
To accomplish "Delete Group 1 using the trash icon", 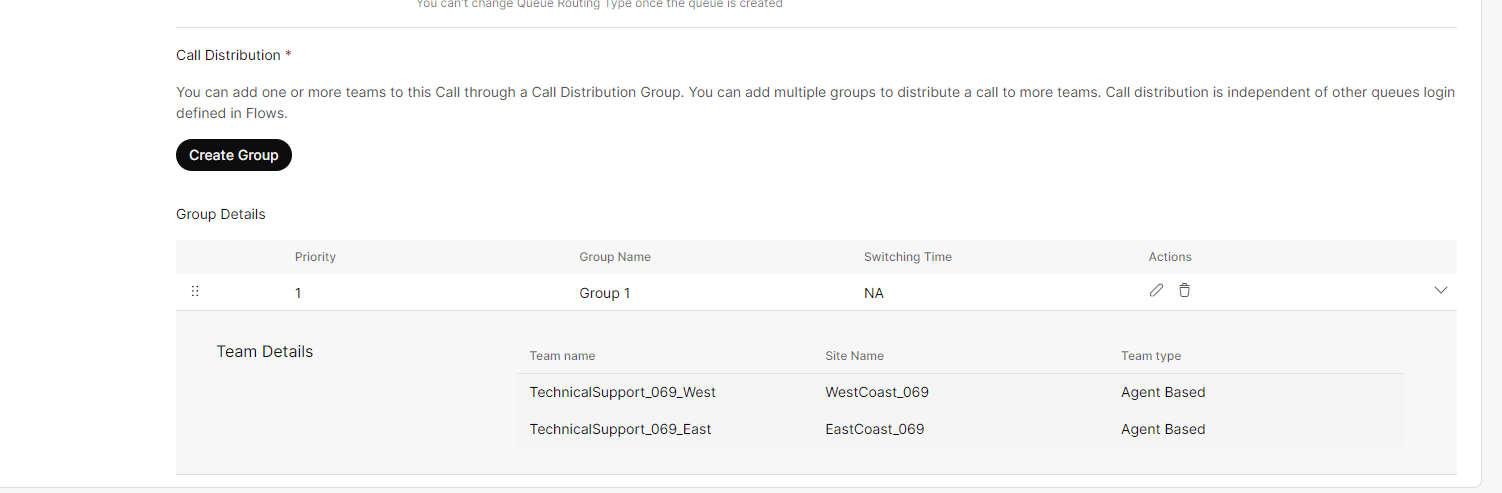I will tap(1184, 290).
